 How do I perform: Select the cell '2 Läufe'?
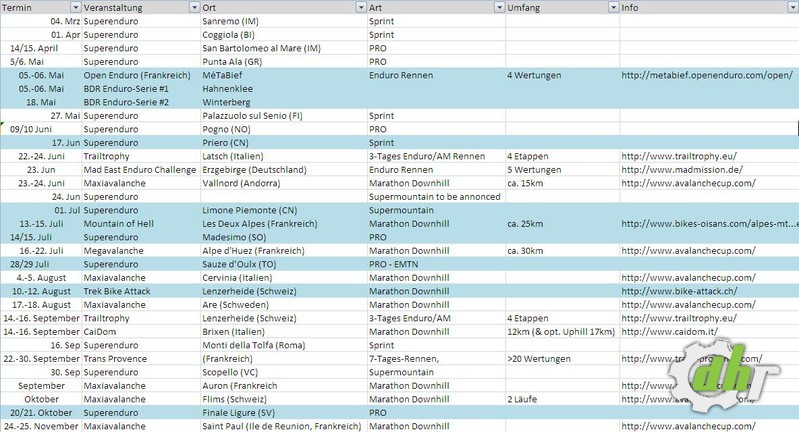(x=563, y=399)
